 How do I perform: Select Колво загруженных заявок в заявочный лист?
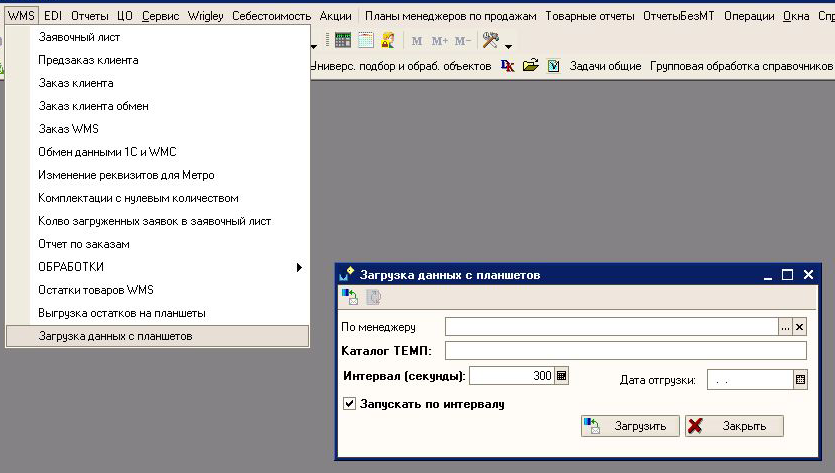pyautogui.click(x=158, y=221)
